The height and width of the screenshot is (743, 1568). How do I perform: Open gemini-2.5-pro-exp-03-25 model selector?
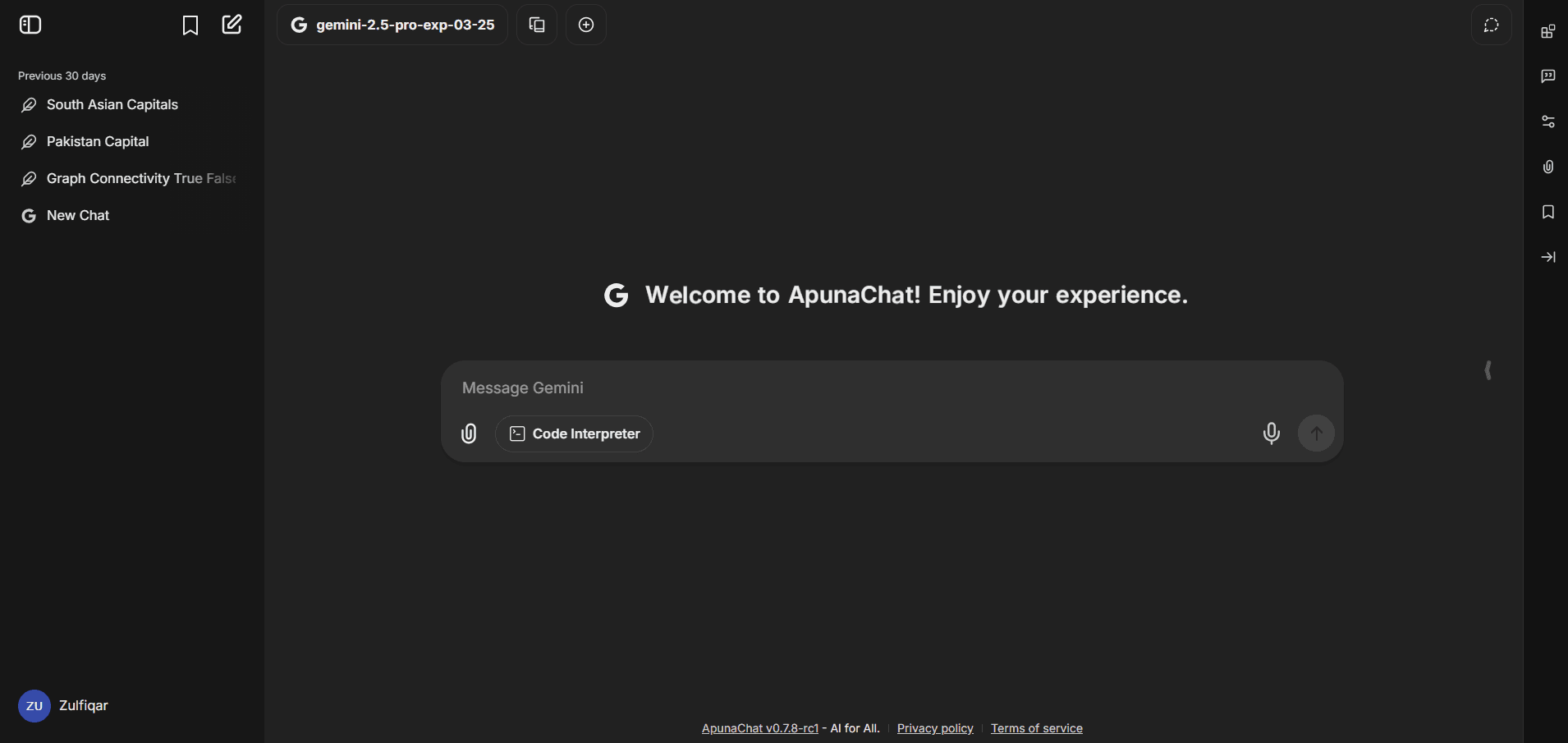[x=392, y=25]
